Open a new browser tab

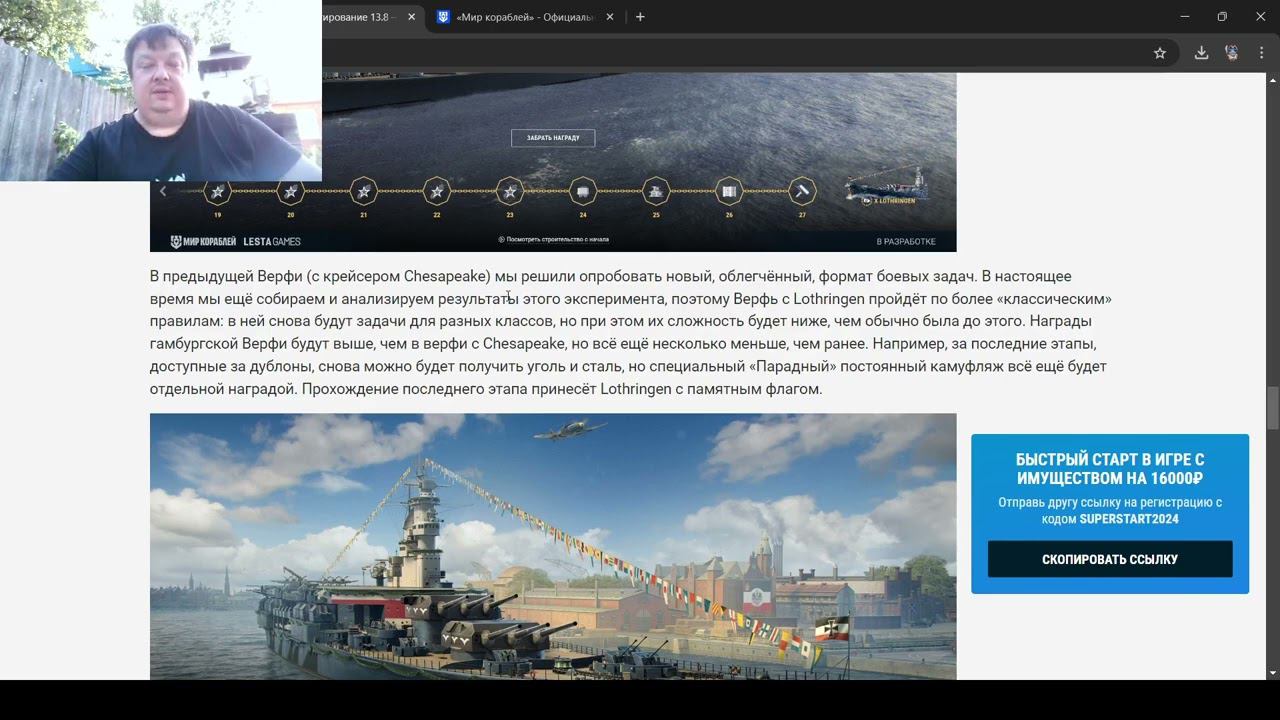[x=640, y=17]
